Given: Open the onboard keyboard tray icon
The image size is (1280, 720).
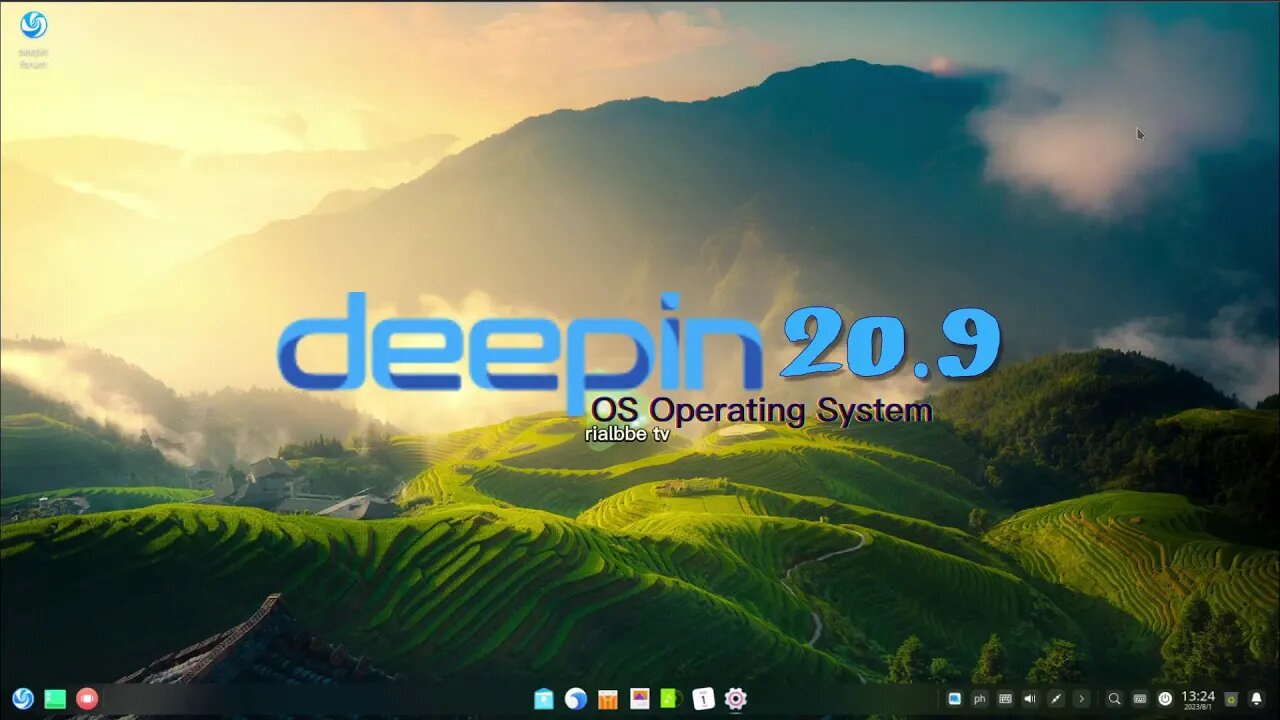Looking at the screenshot, I should click(x=1005, y=699).
